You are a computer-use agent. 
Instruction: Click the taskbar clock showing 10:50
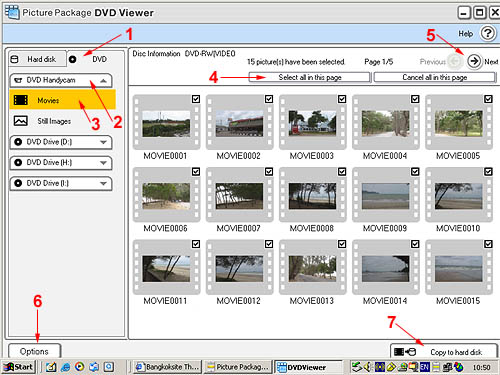coord(482,367)
